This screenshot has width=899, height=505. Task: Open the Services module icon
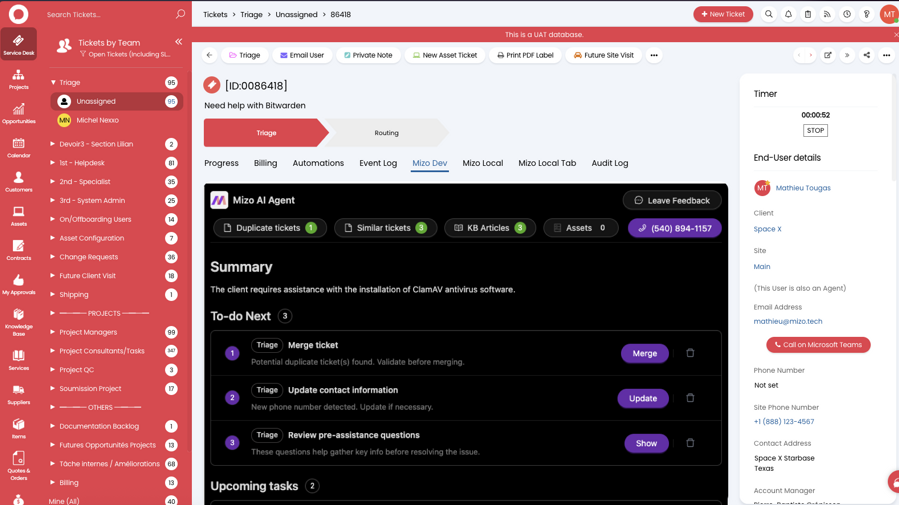pyautogui.click(x=18, y=360)
